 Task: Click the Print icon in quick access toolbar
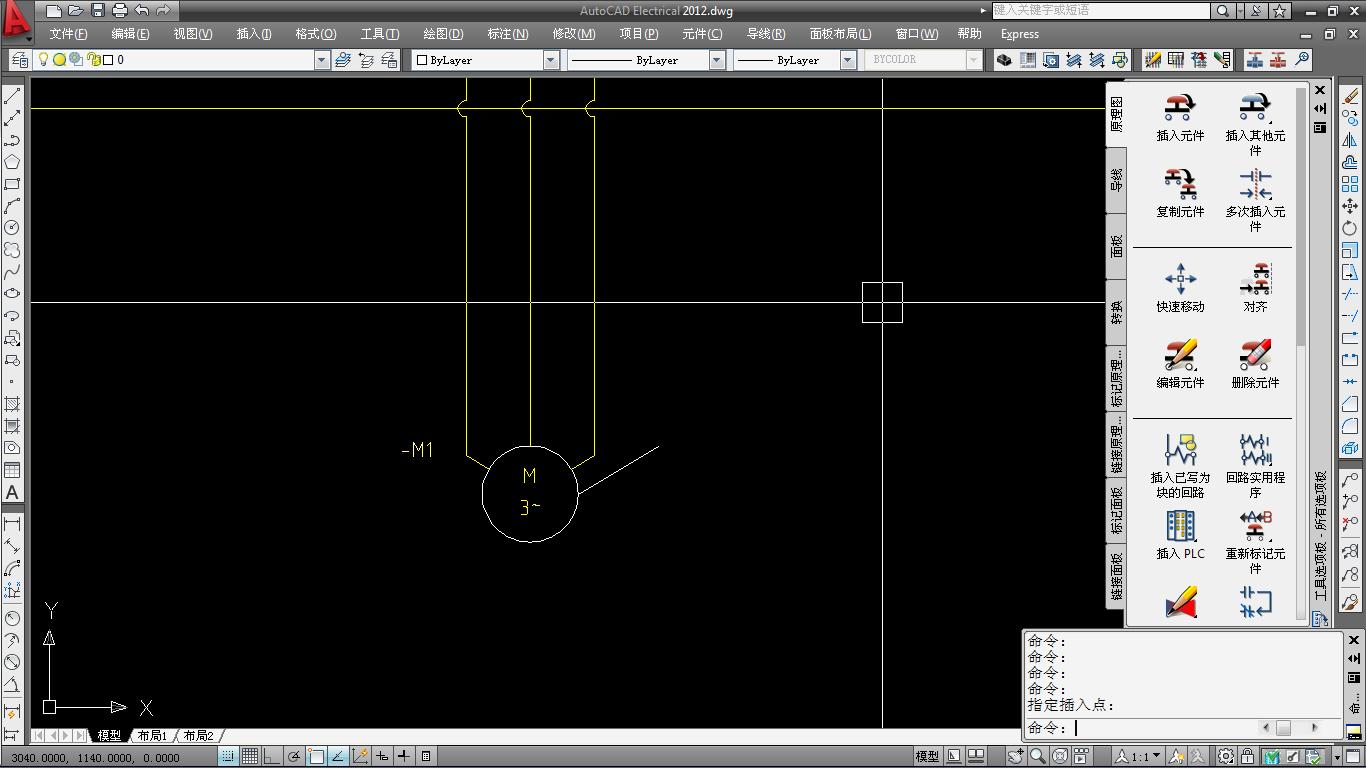(x=120, y=11)
